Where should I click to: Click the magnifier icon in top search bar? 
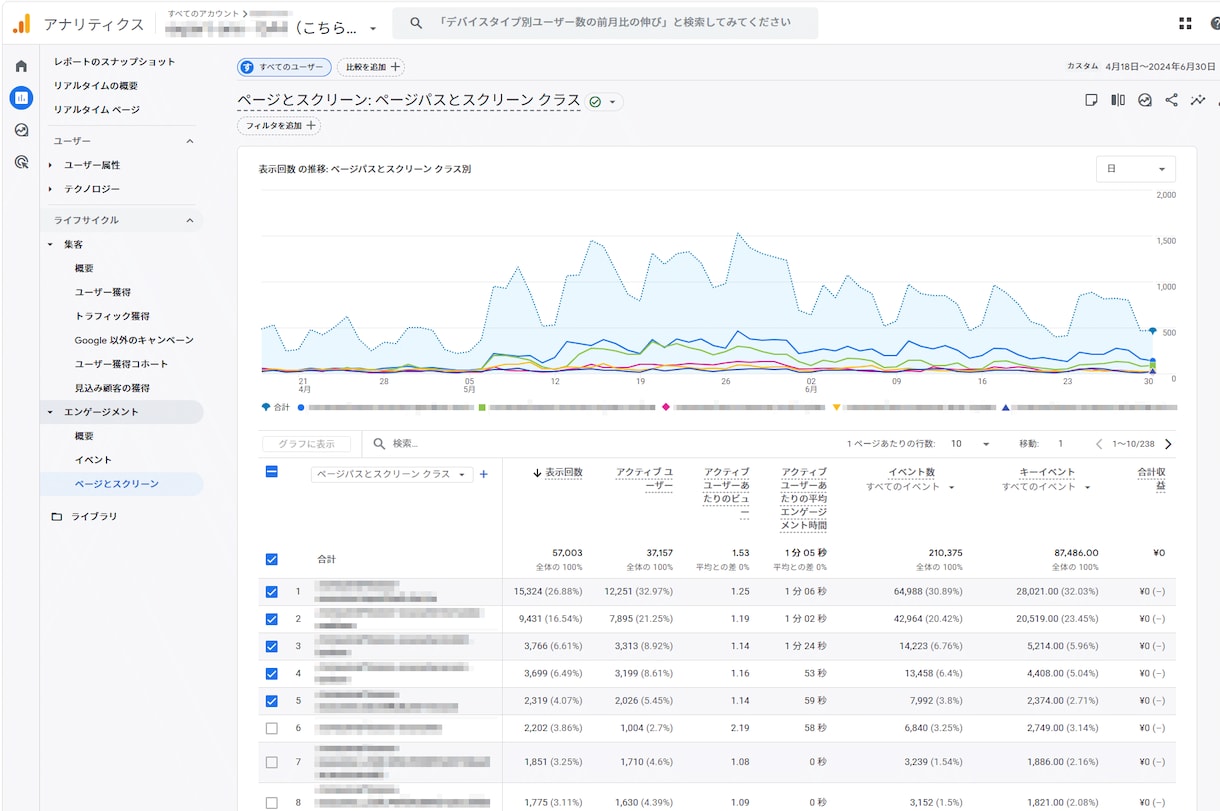coord(416,22)
